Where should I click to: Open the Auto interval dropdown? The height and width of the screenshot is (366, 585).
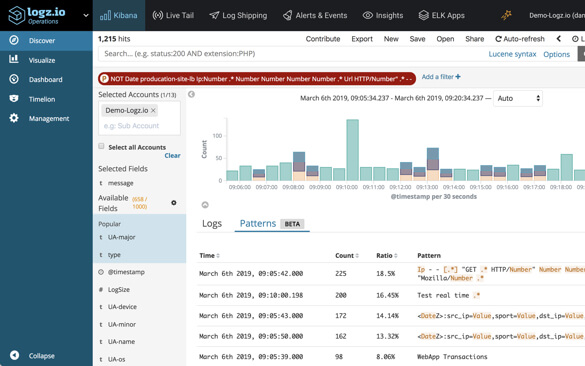tap(518, 98)
